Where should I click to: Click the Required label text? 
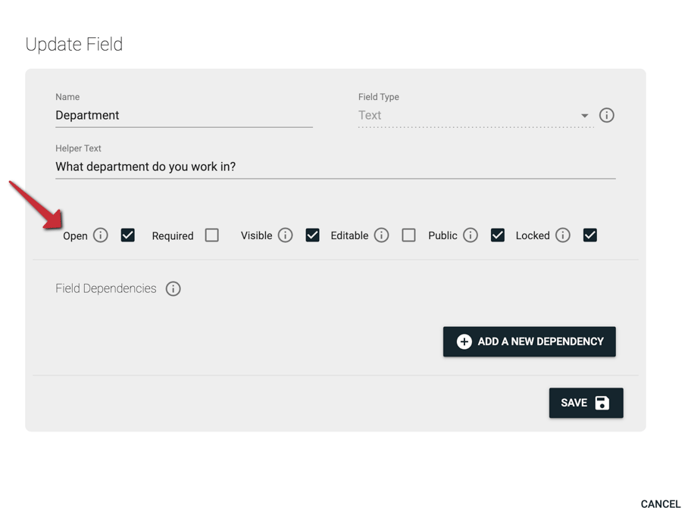[x=172, y=236]
